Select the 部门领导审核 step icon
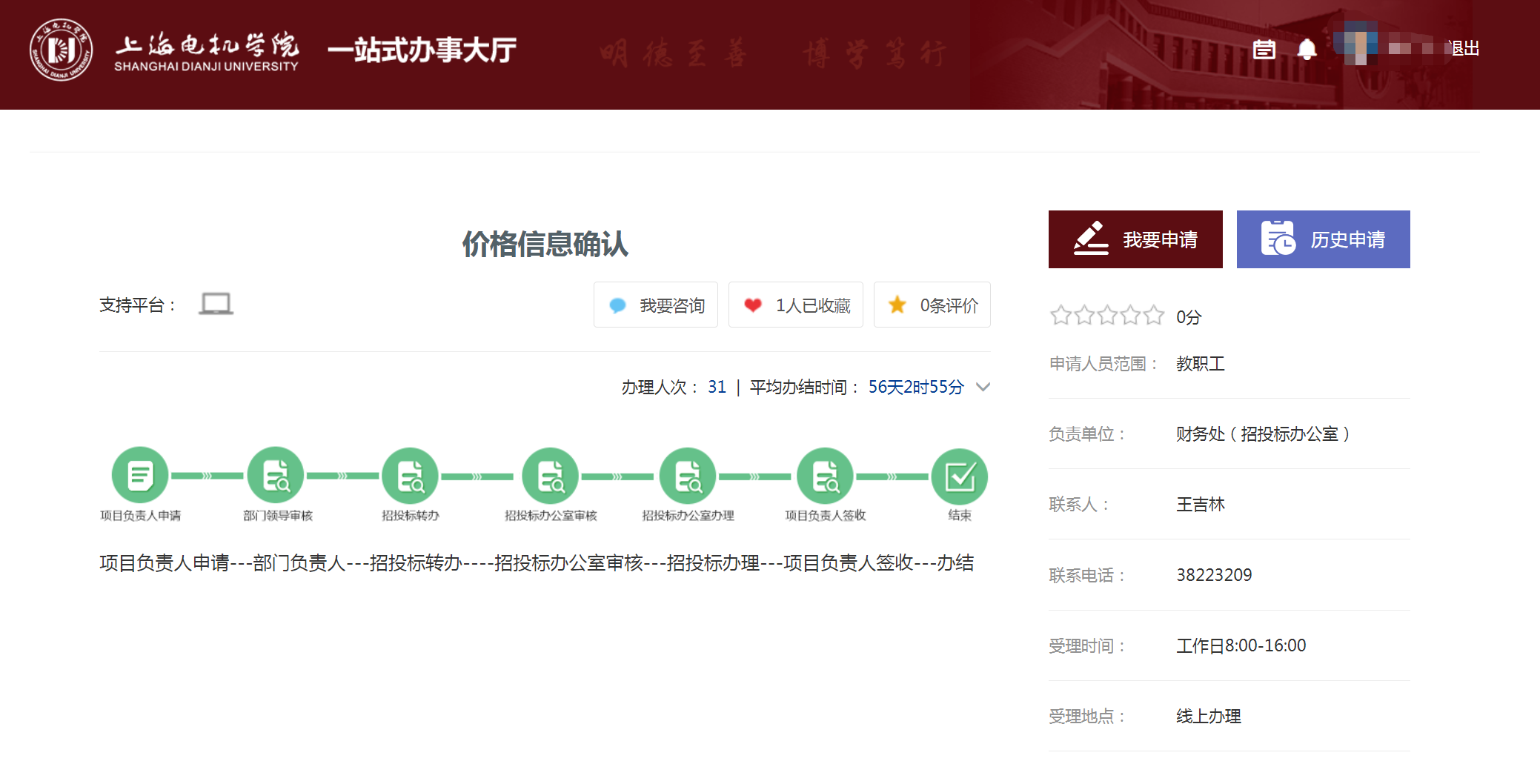 point(276,475)
